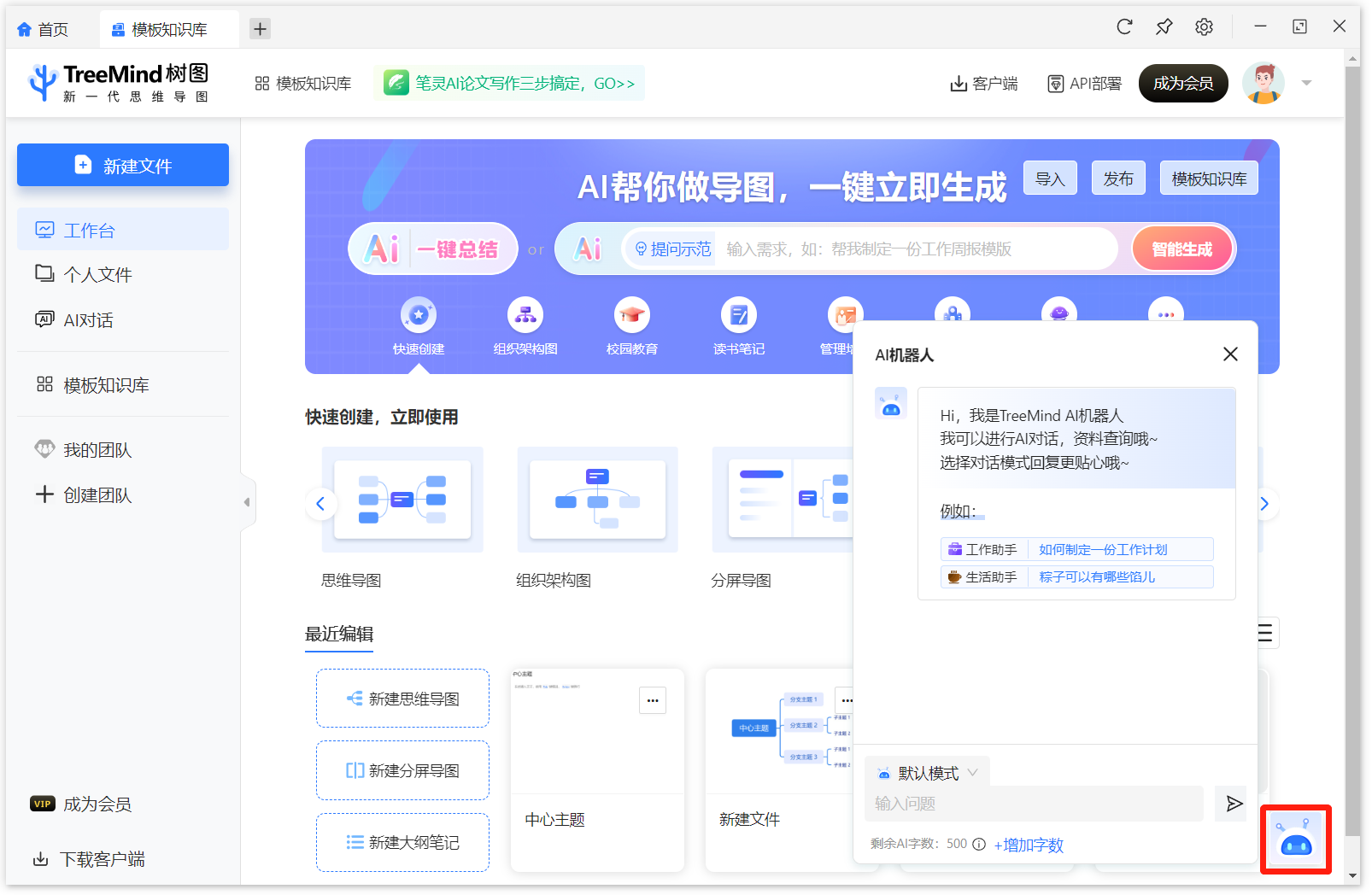Click 新建大纲笔记 button

tap(402, 842)
